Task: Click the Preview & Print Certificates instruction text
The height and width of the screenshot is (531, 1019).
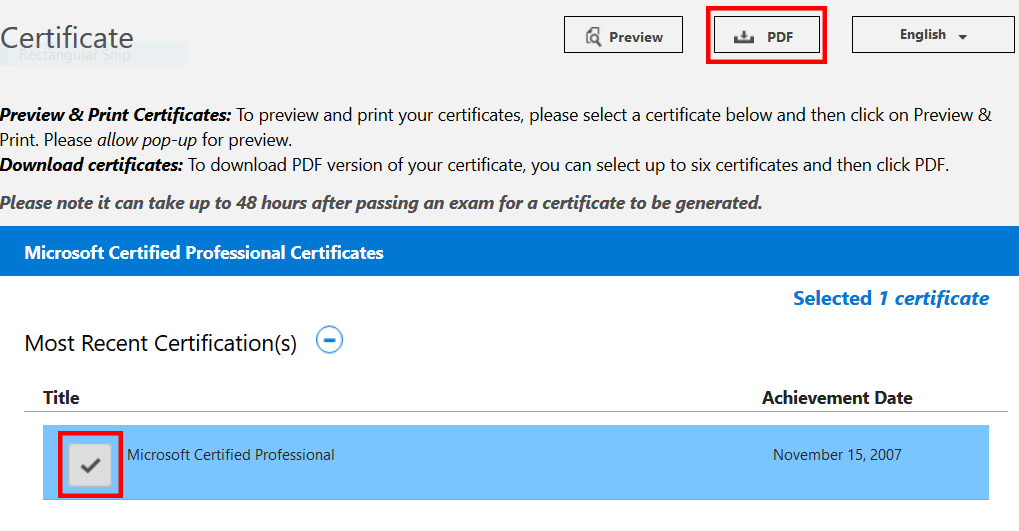Action: pos(116,115)
